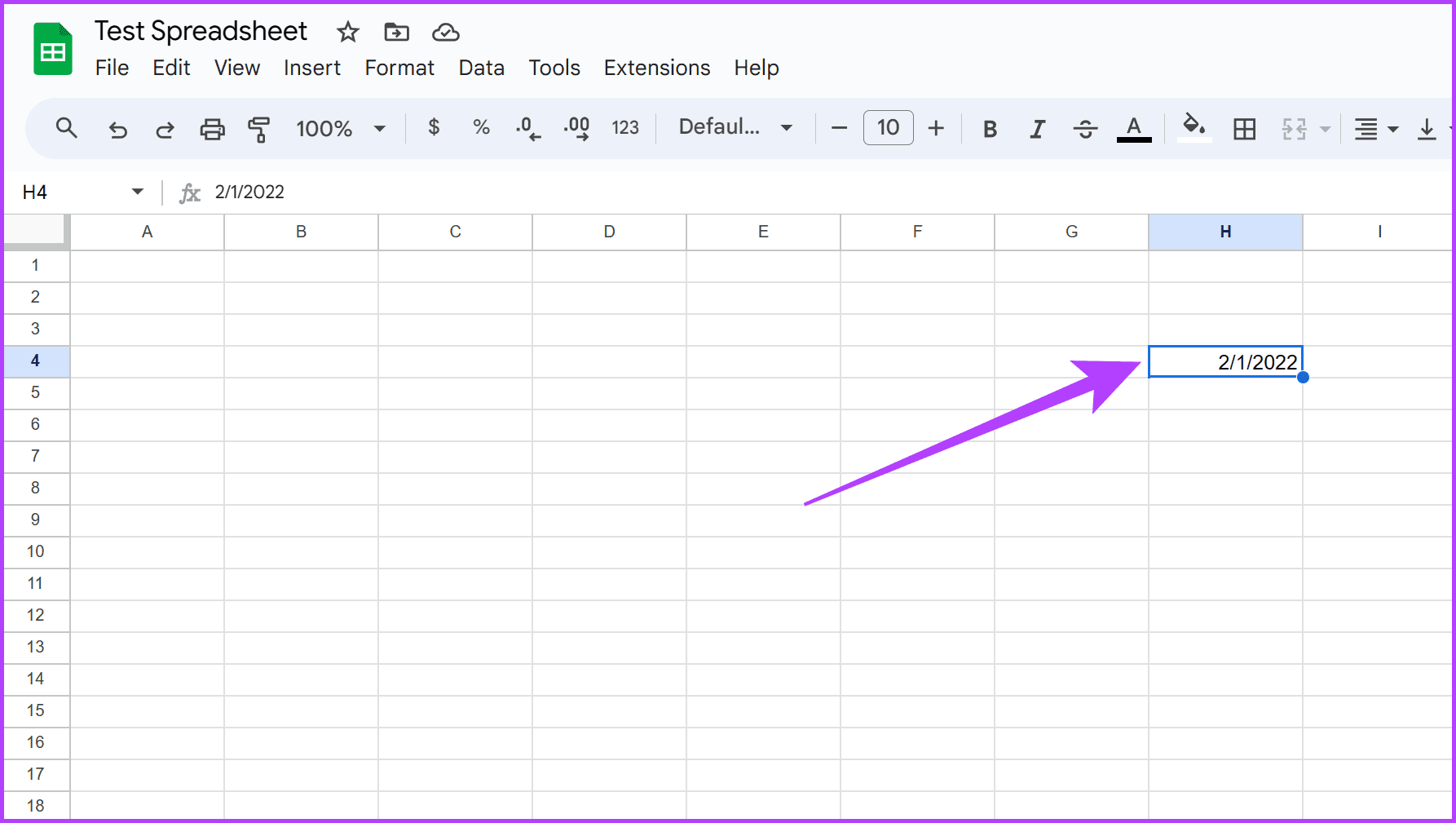Toggle bold formatting on cell H4
Screen dimensions: 1456x823
click(x=989, y=128)
